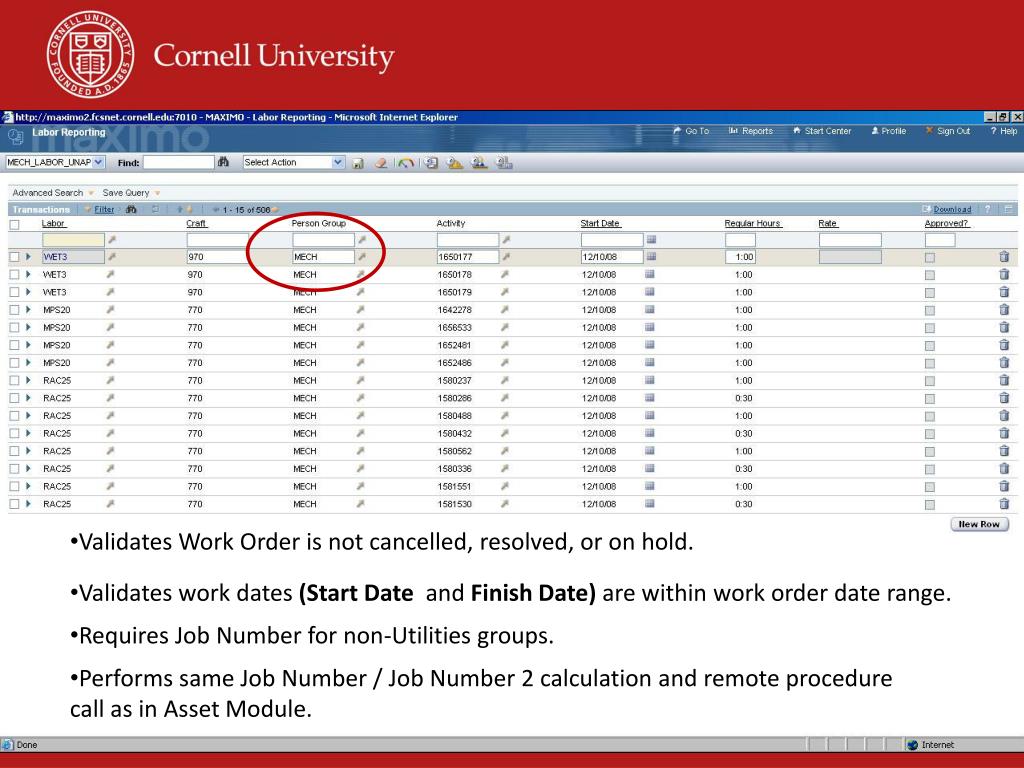Sort by the Start Date column header
Image resolution: width=1024 pixels, height=768 pixels.
coord(600,223)
